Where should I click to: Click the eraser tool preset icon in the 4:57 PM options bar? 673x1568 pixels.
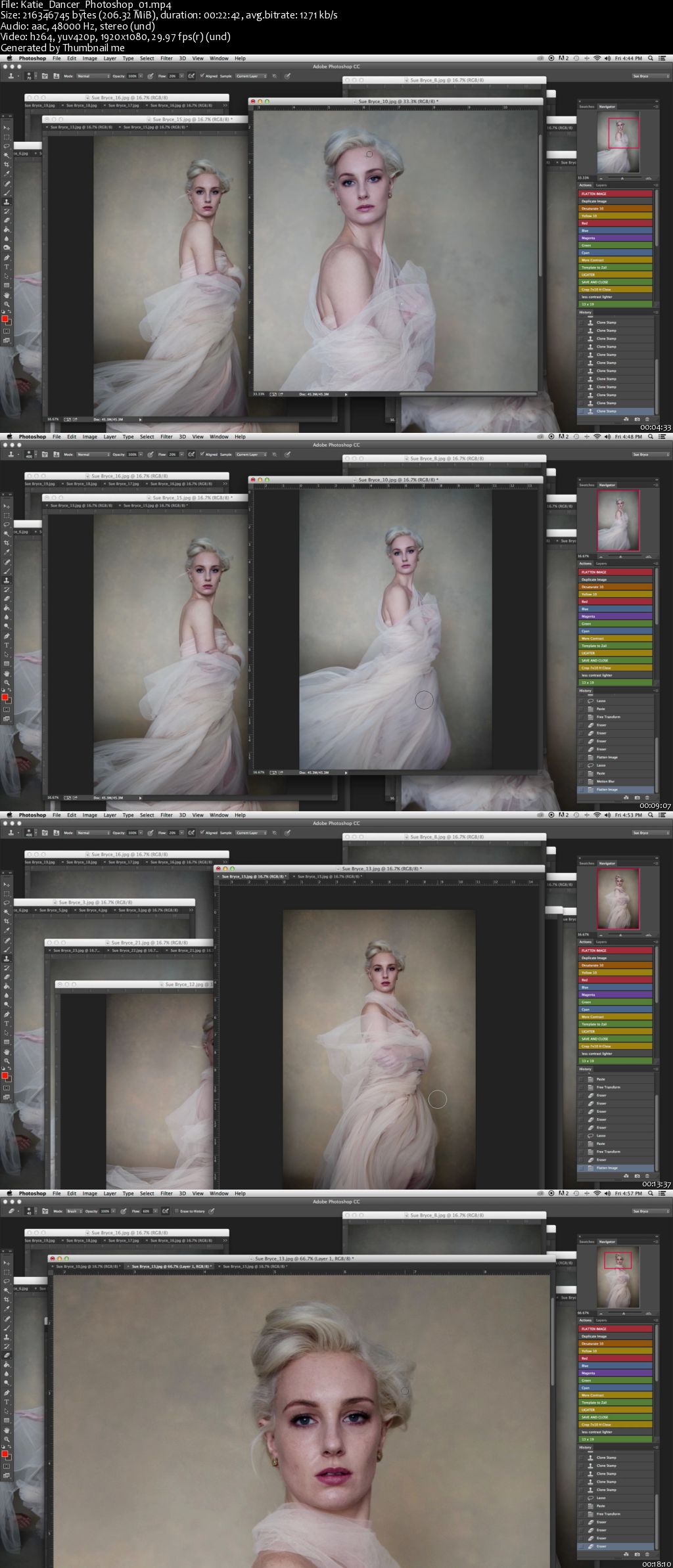[x=10, y=1211]
